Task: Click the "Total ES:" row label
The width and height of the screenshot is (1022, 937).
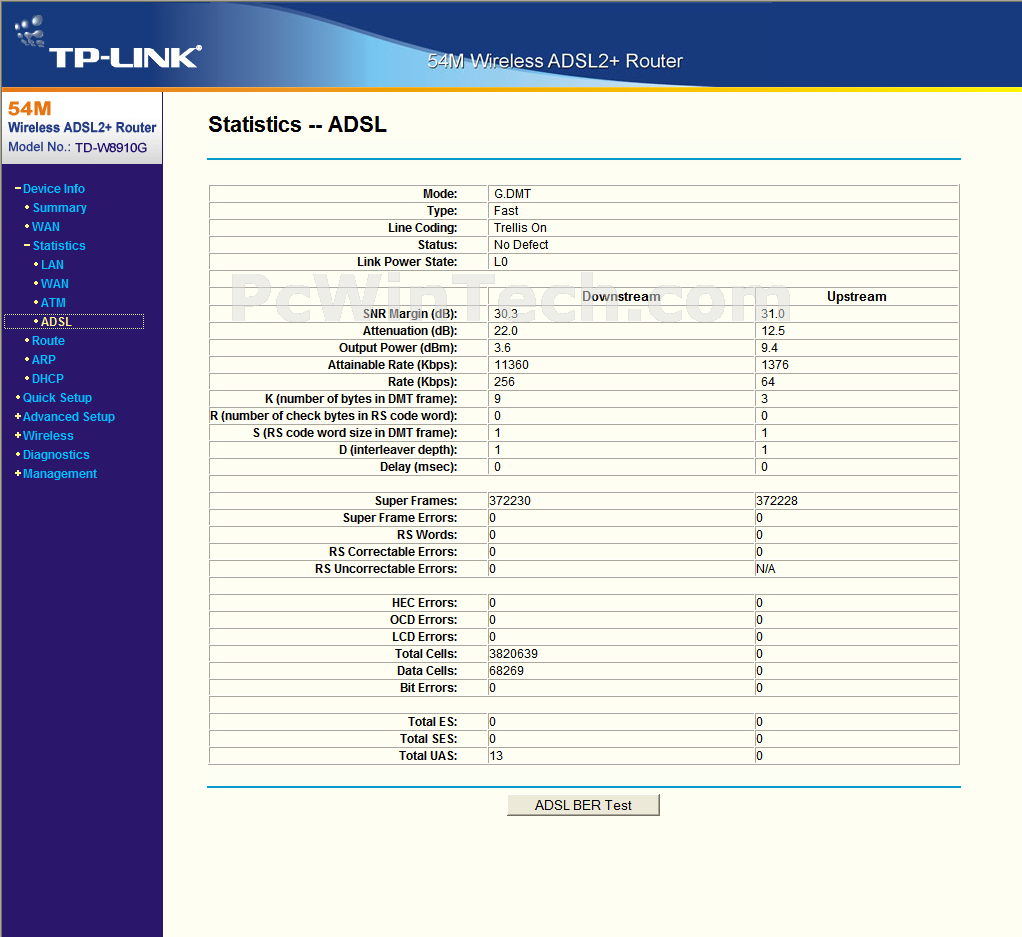Action: 433,721
